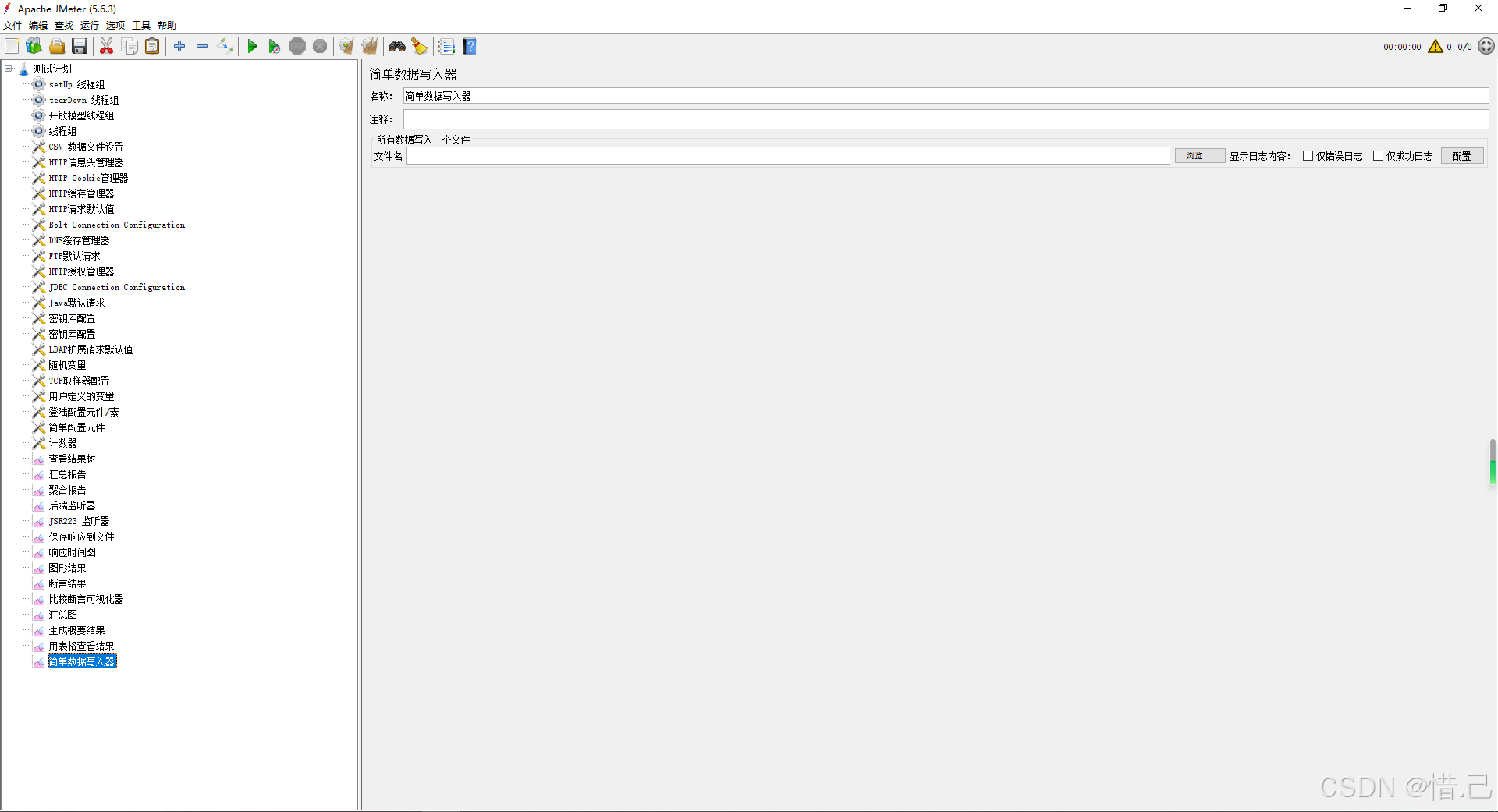Select the setUp 线程组 tree item

(x=76, y=84)
